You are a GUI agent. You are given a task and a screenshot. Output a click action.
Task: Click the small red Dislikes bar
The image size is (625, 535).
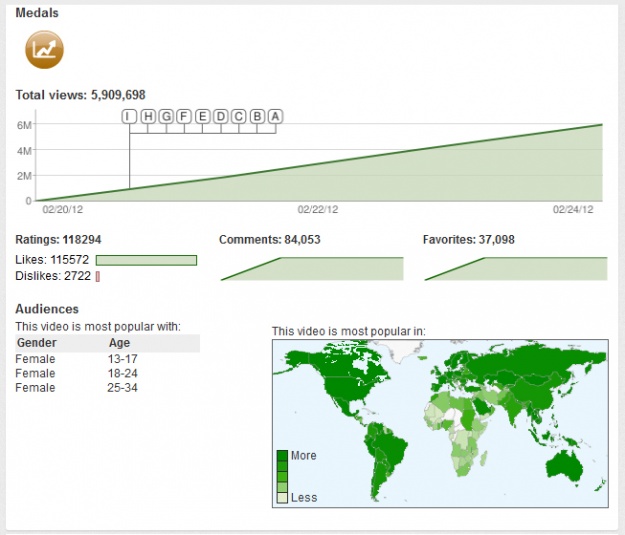(98, 276)
